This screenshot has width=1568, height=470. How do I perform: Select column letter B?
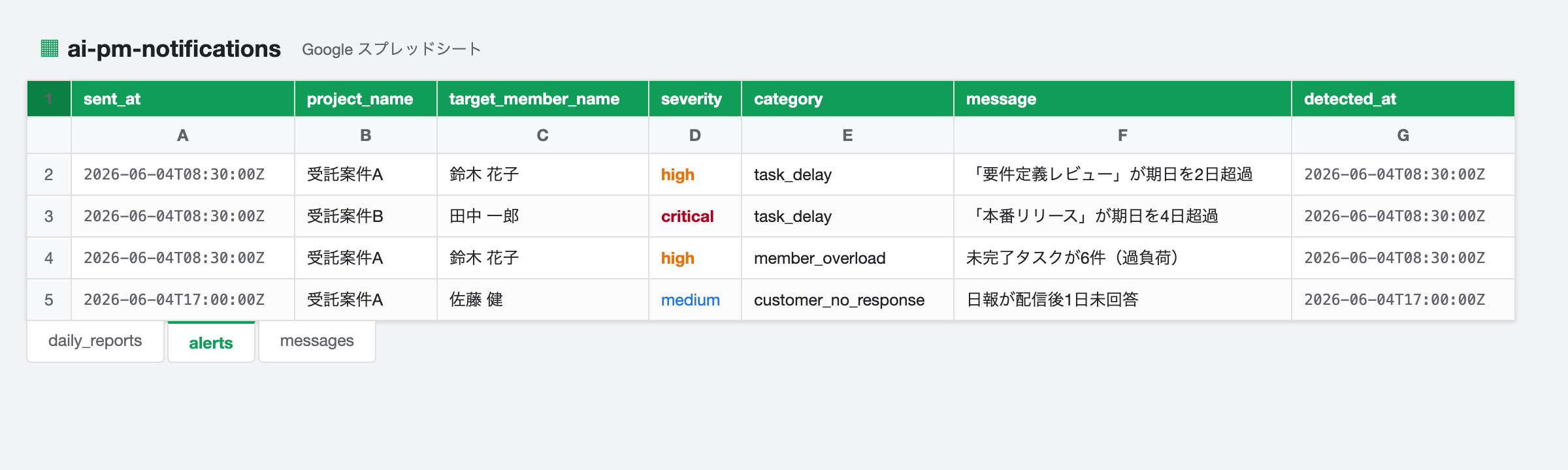[x=366, y=135]
